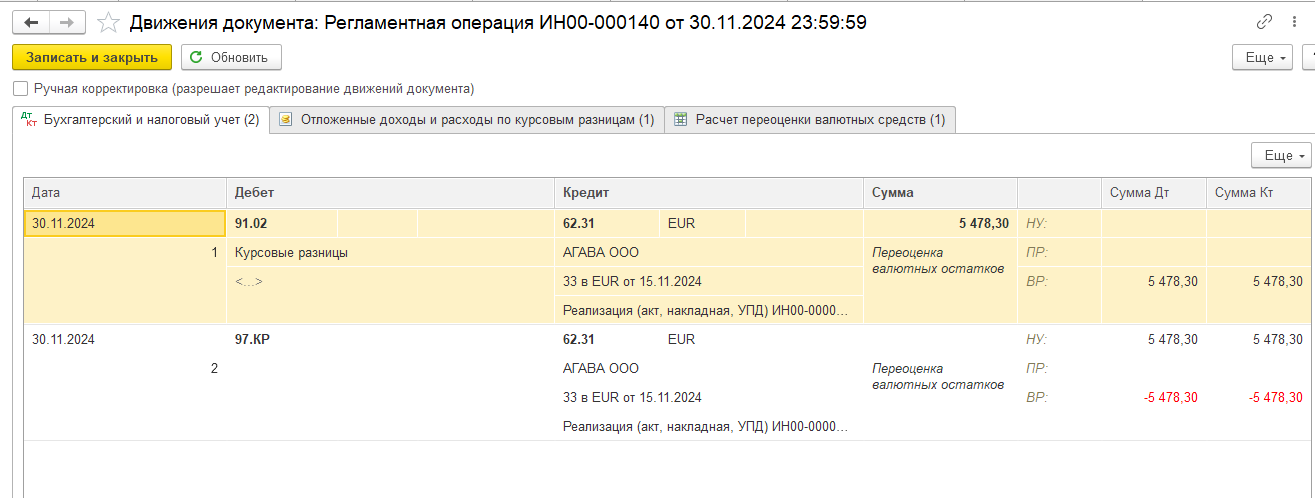Screen dimensions: 1315x498
Task: Go back with the left arrow
Action: 32,22
